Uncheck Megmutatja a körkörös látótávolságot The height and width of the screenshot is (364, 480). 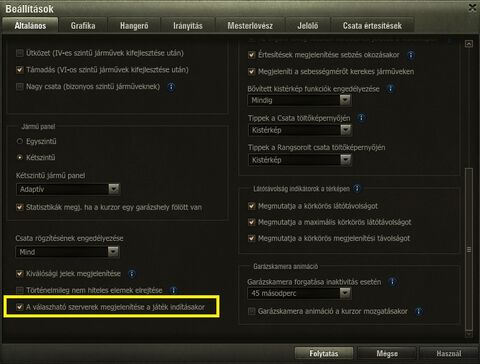[x=252, y=206]
